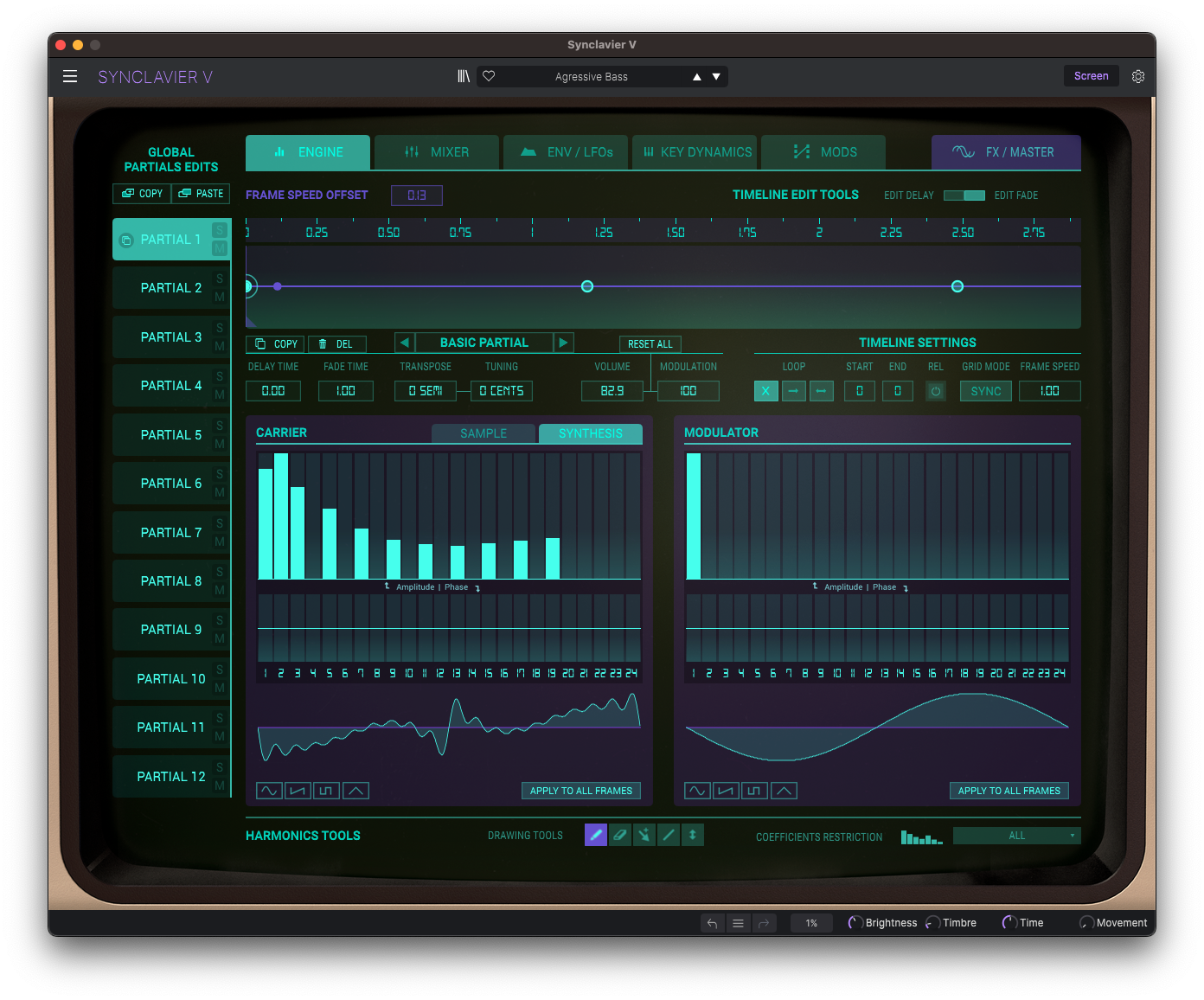
Task: Select bidirectional loop mode
Action: 821,391
